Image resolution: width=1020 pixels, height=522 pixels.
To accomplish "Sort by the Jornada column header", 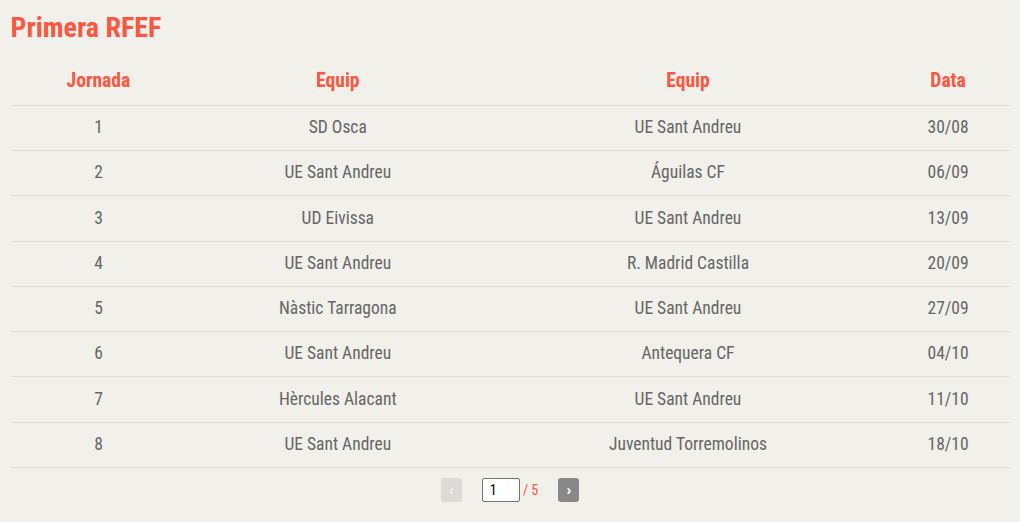I will 98,80.
